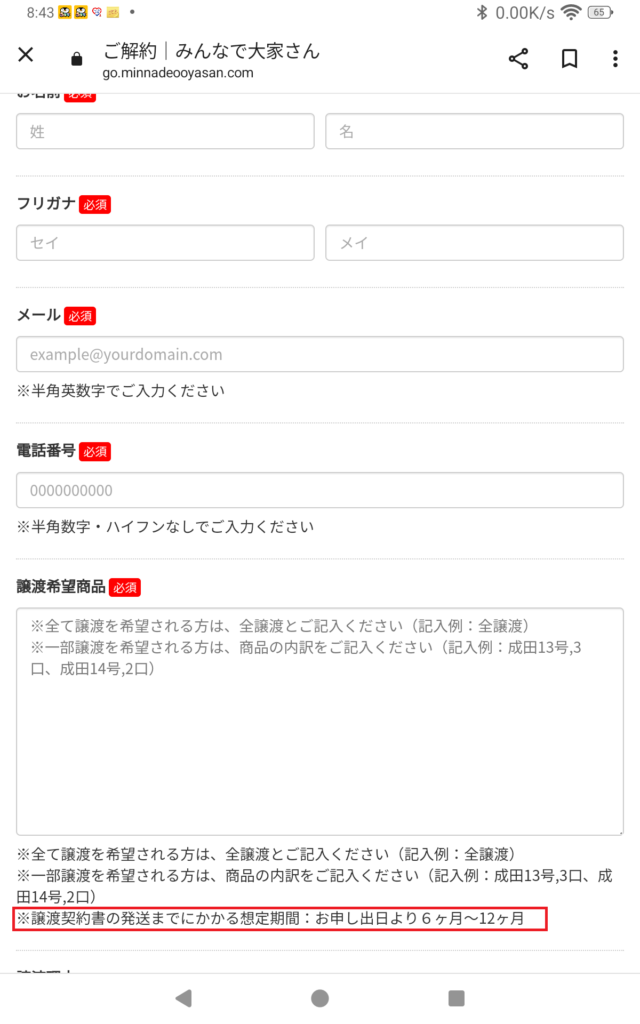Tap the go.minnadeooyasan.com URL text
The height and width of the screenshot is (1024, 640).
[x=178, y=72]
